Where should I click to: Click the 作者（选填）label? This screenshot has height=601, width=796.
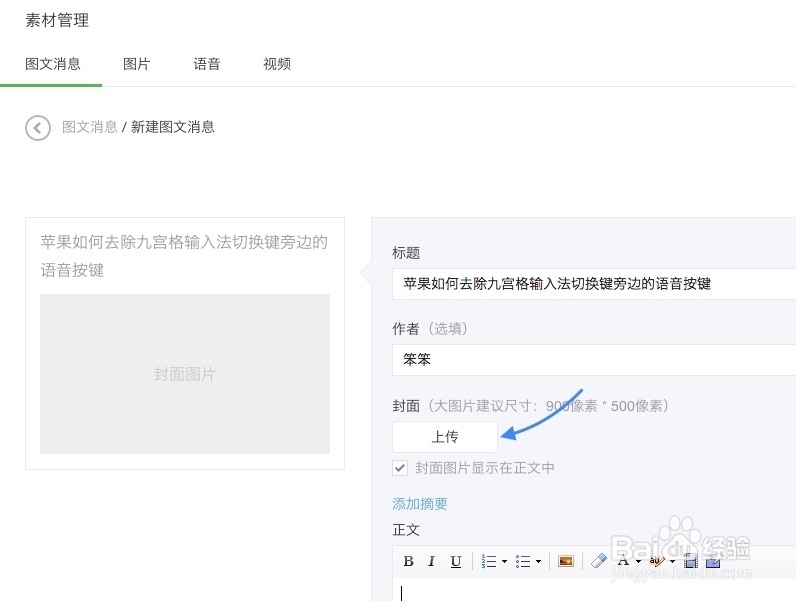tap(429, 328)
